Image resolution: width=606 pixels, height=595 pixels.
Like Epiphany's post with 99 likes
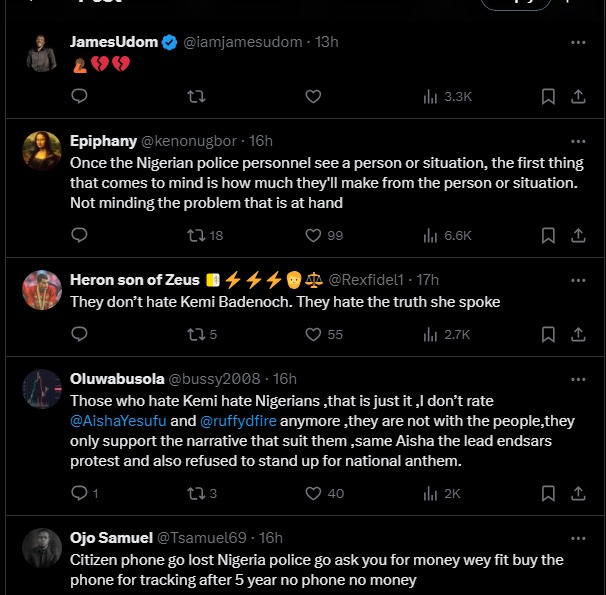pos(313,235)
